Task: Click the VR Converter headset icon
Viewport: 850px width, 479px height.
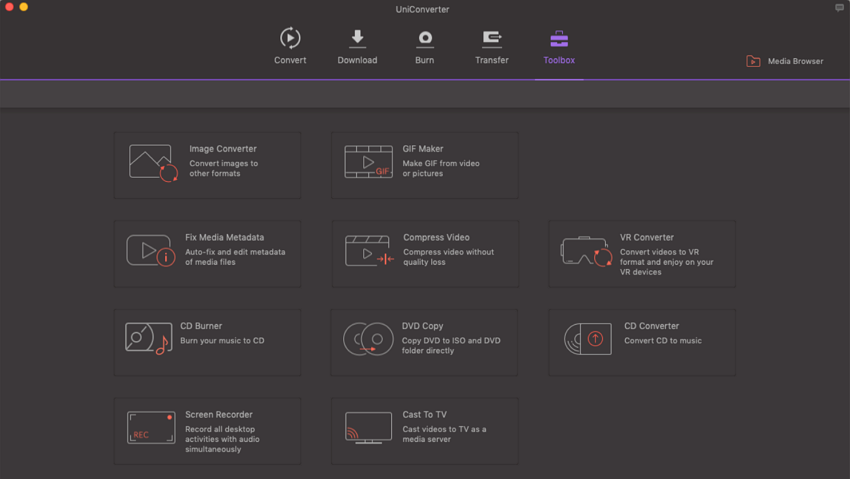Action: 587,251
